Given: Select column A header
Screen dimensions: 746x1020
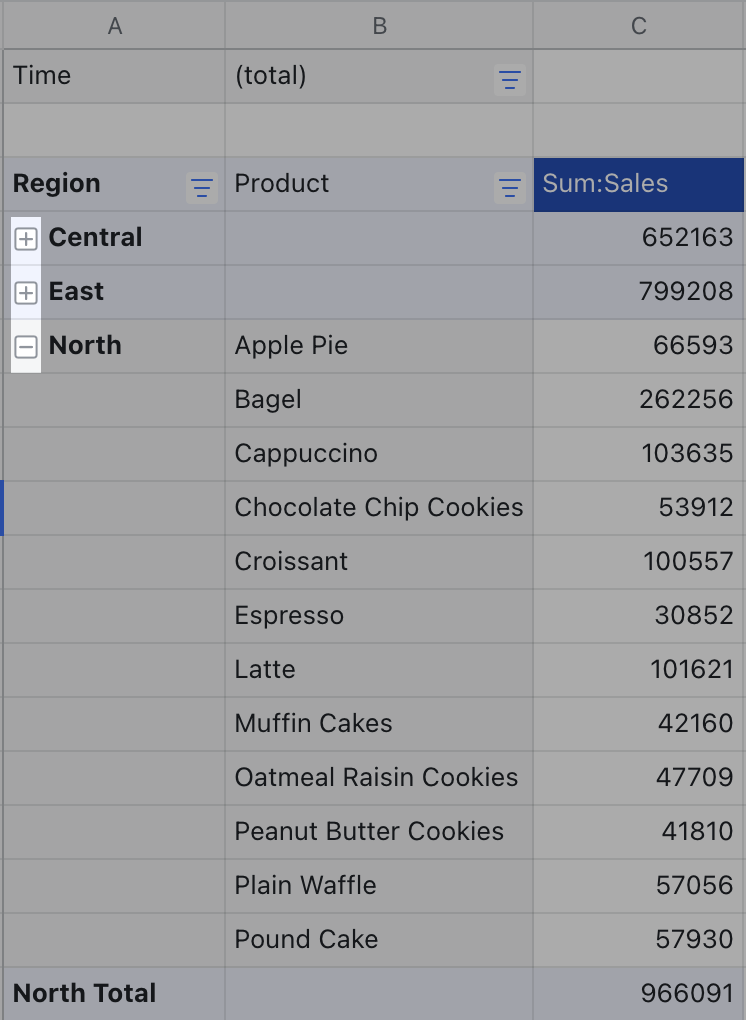Looking at the screenshot, I should [115, 26].
